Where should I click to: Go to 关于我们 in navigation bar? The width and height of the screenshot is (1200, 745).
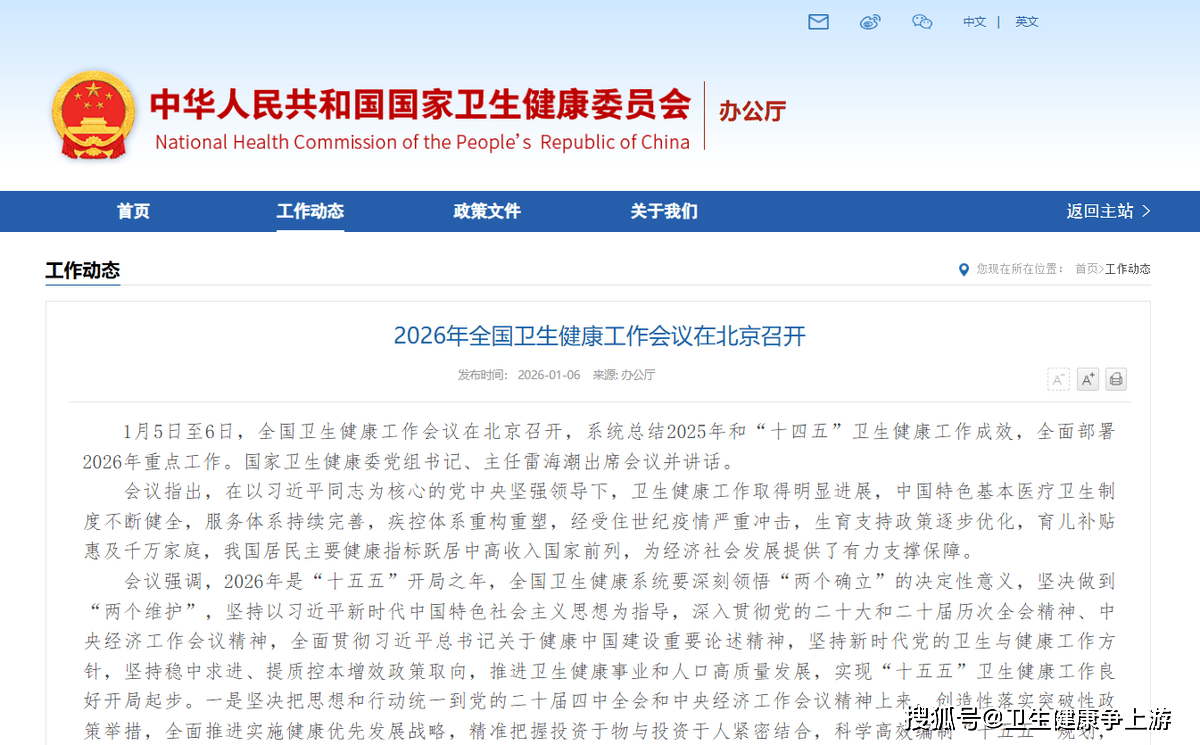tap(664, 211)
